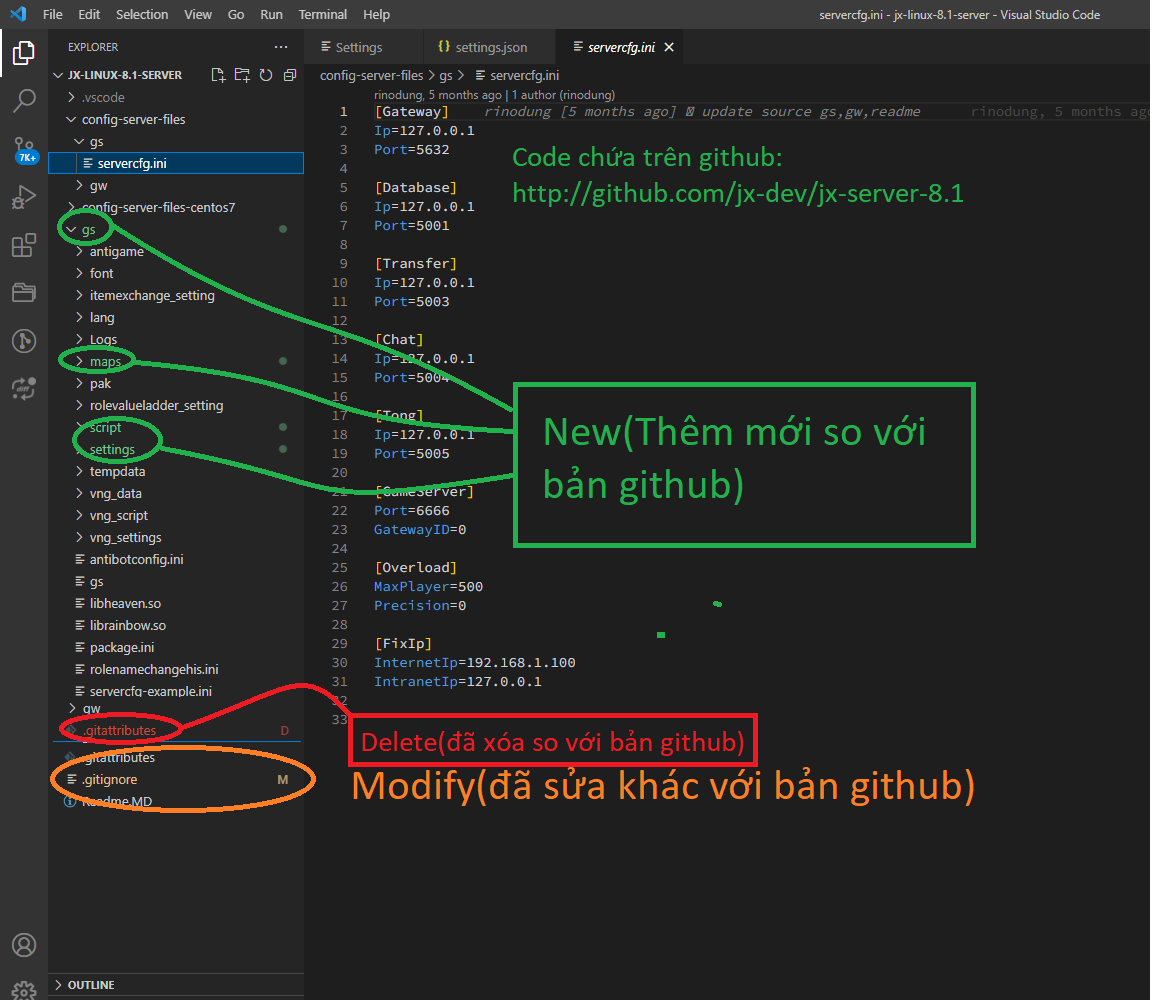The width and height of the screenshot is (1156, 1000).
Task: Click the VS Code logo icon
Action: (x=18, y=14)
